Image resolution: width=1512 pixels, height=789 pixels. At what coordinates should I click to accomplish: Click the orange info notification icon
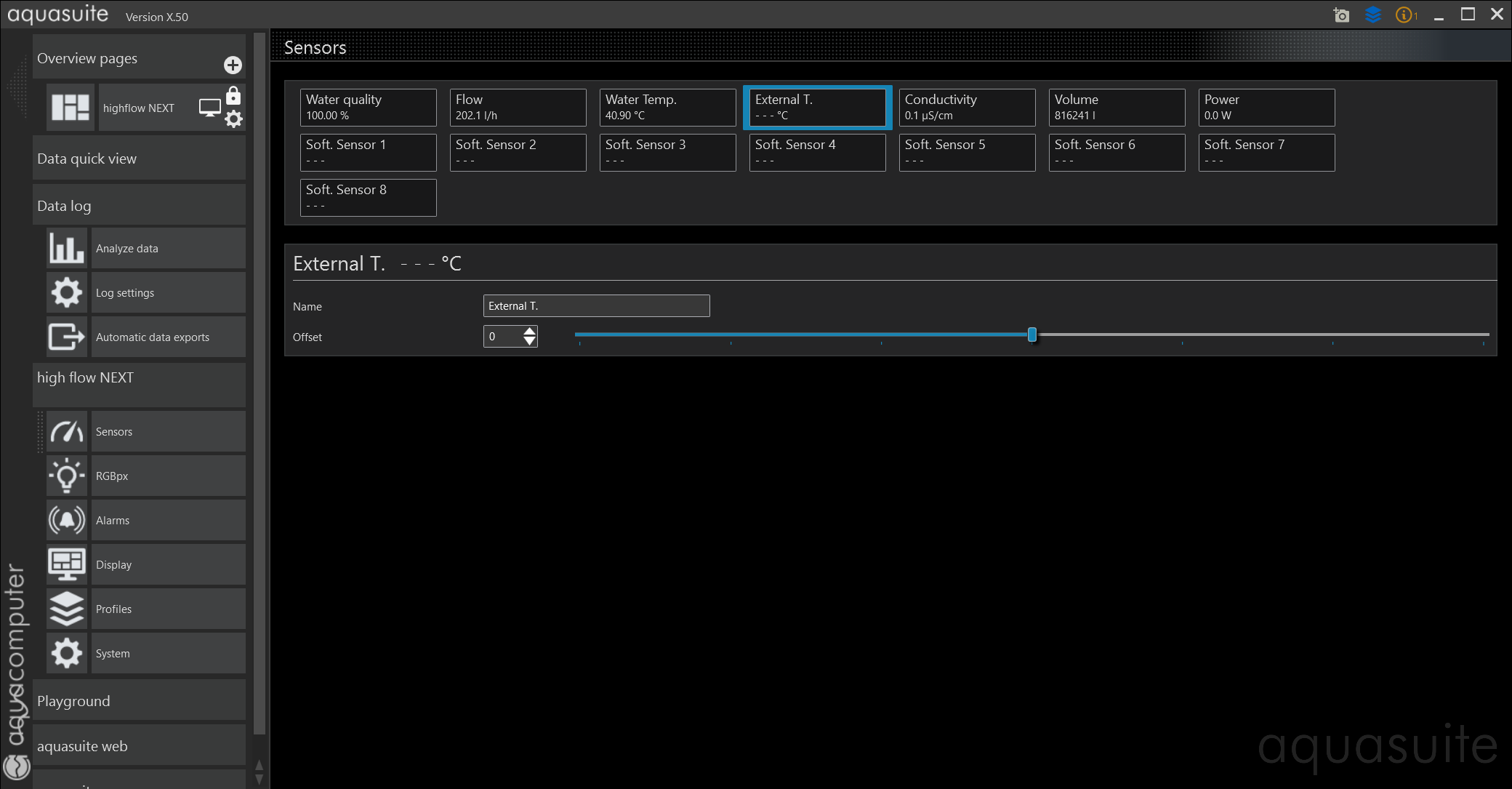click(x=1404, y=15)
